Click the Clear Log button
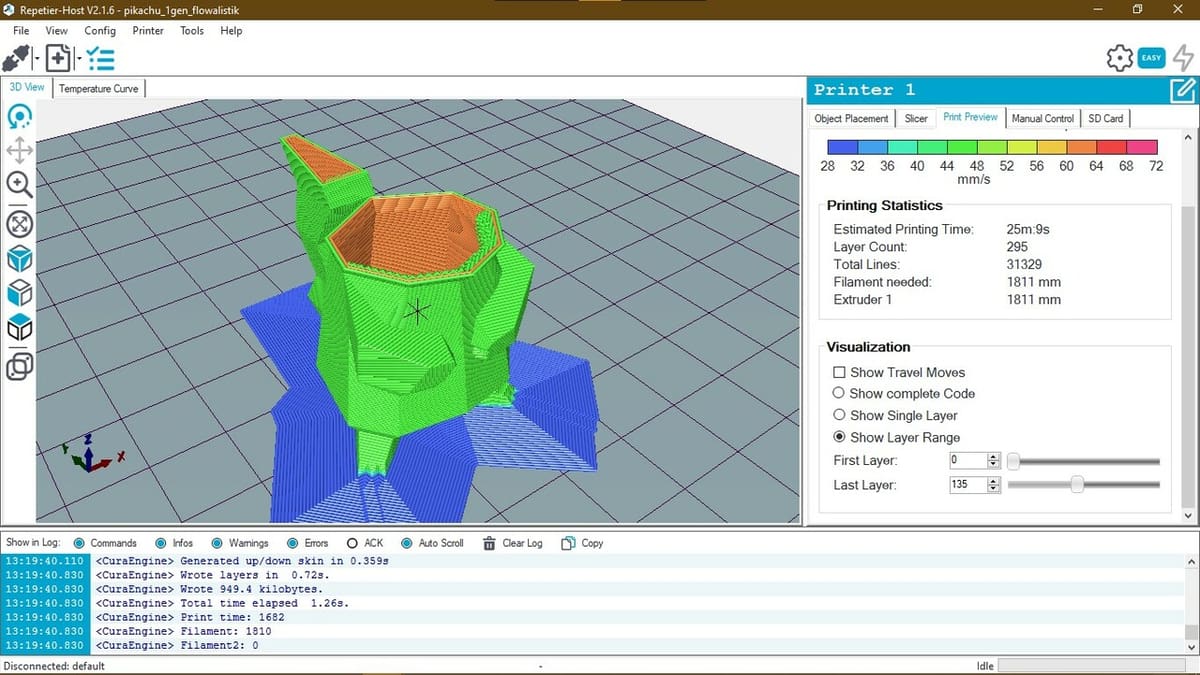Screen dimensions: 1200x675 tap(512, 543)
